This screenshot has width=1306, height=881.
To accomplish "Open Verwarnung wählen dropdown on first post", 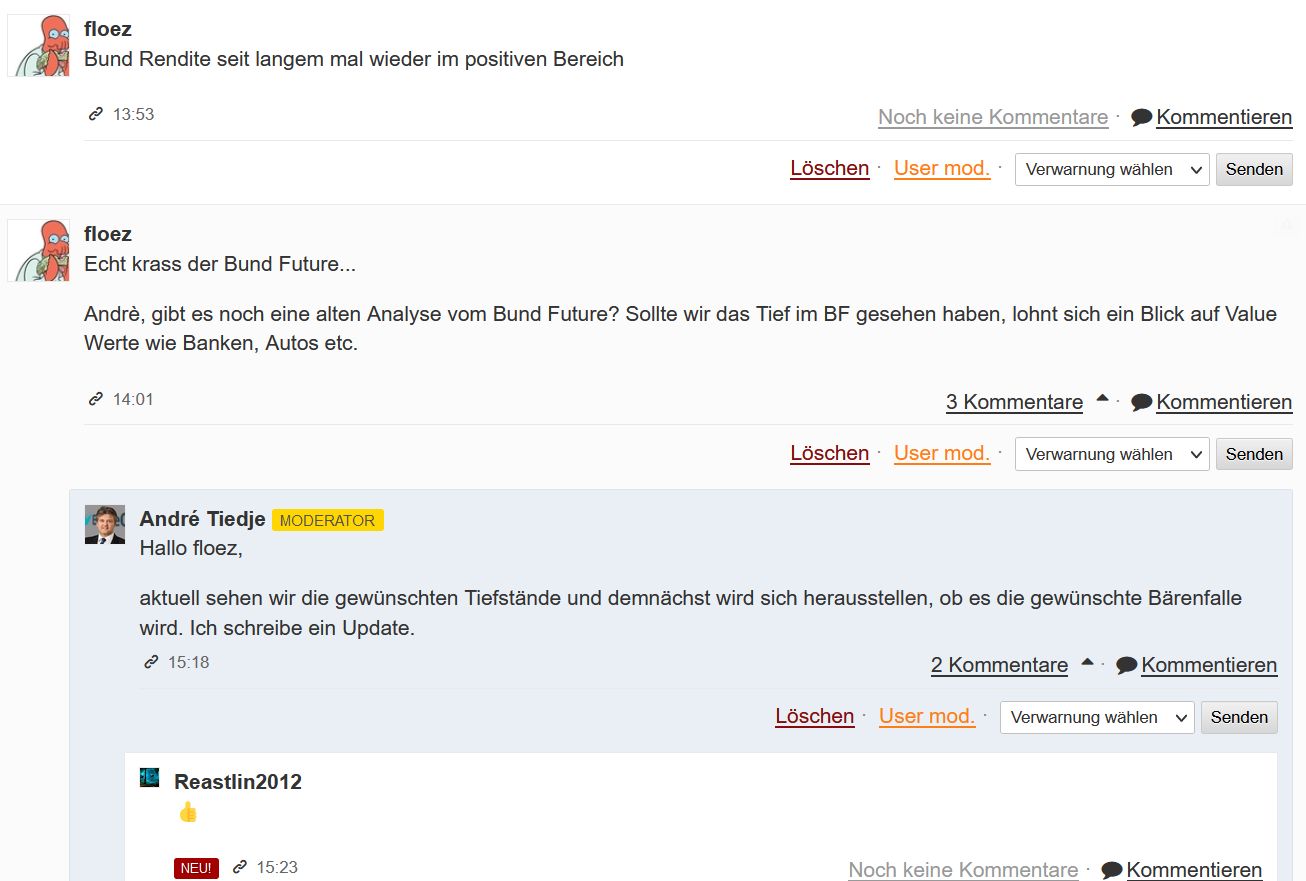I will pos(1111,169).
